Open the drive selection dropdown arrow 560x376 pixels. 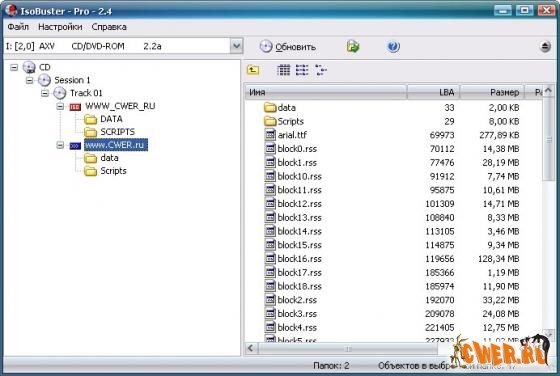coord(236,46)
